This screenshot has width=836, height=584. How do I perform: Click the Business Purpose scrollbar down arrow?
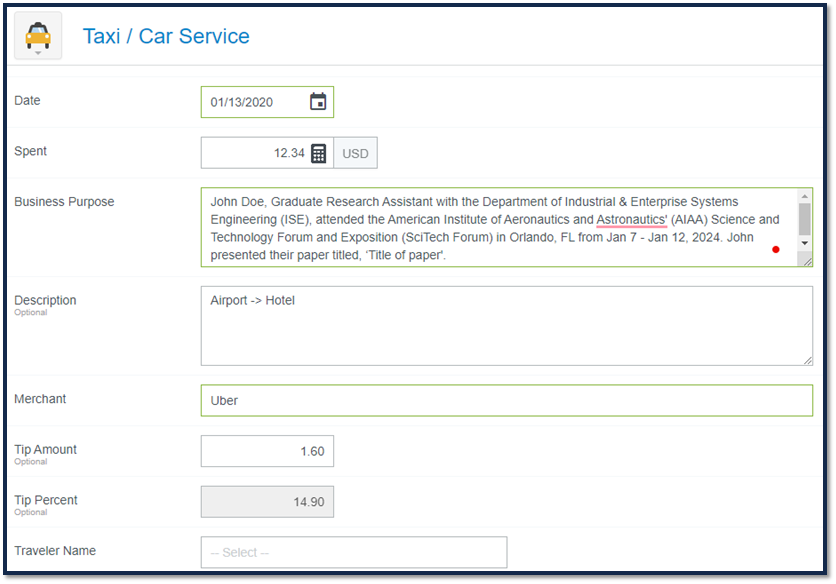805,243
